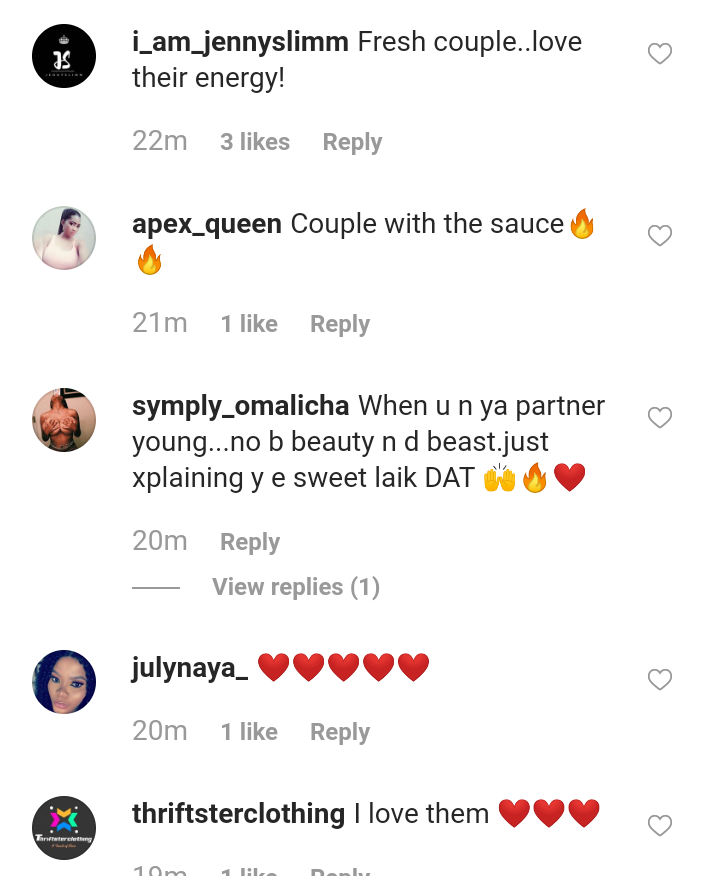Reply to symply_omalicha's comment
Image resolution: width=720 pixels, height=885 pixels.
pyautogui.click(x=250, y=542)
